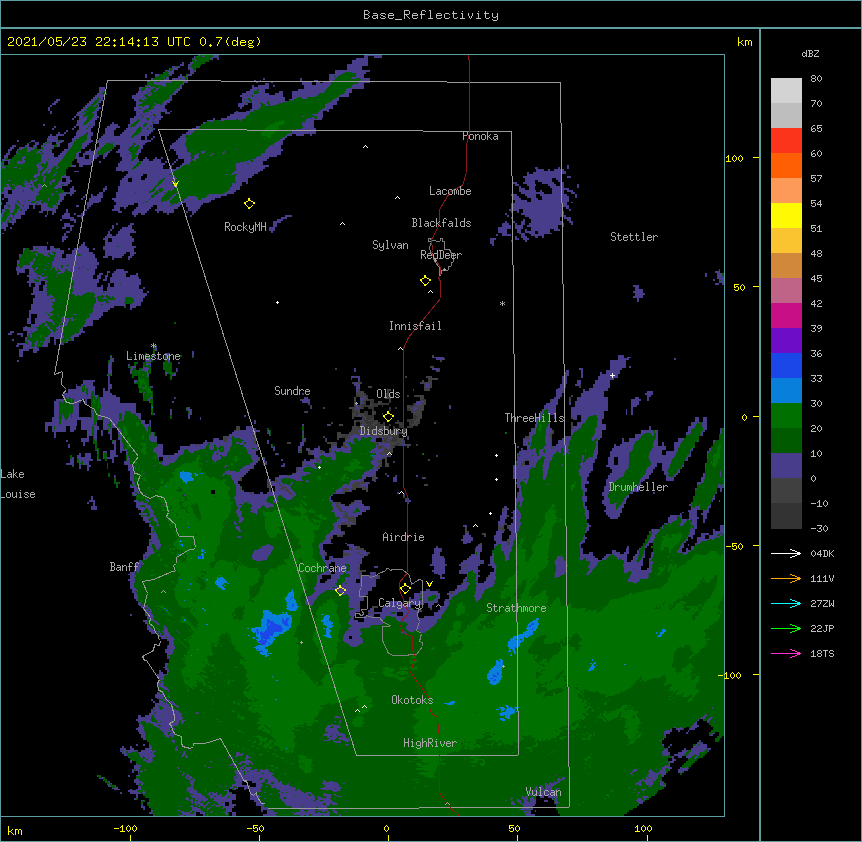Click the Base_Reflectivity title text
862x842 pixels.
[431, 15]
